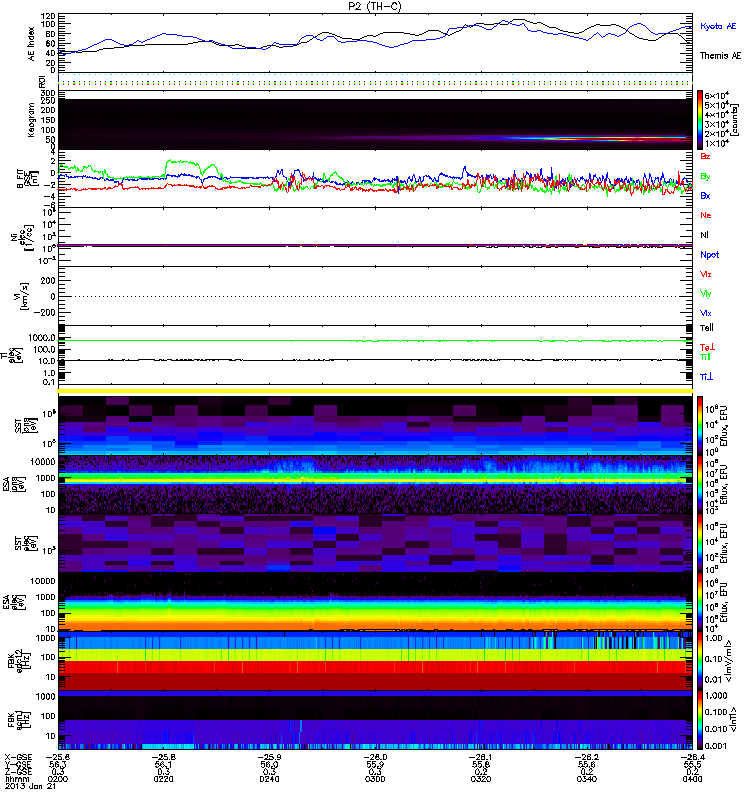This screenshot has width=750, height=800.
Task: Select the Kyoto AE legend label
Action: click(718, 27)
